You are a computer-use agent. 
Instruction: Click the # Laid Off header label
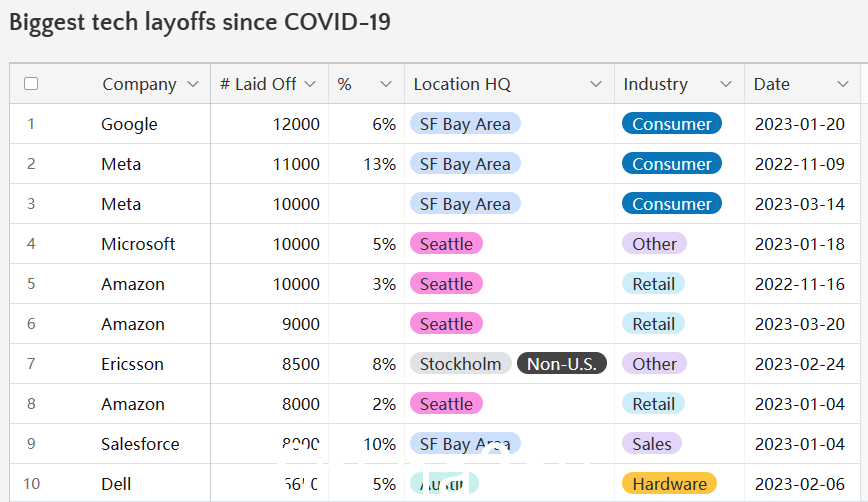(x=258, y=84)
